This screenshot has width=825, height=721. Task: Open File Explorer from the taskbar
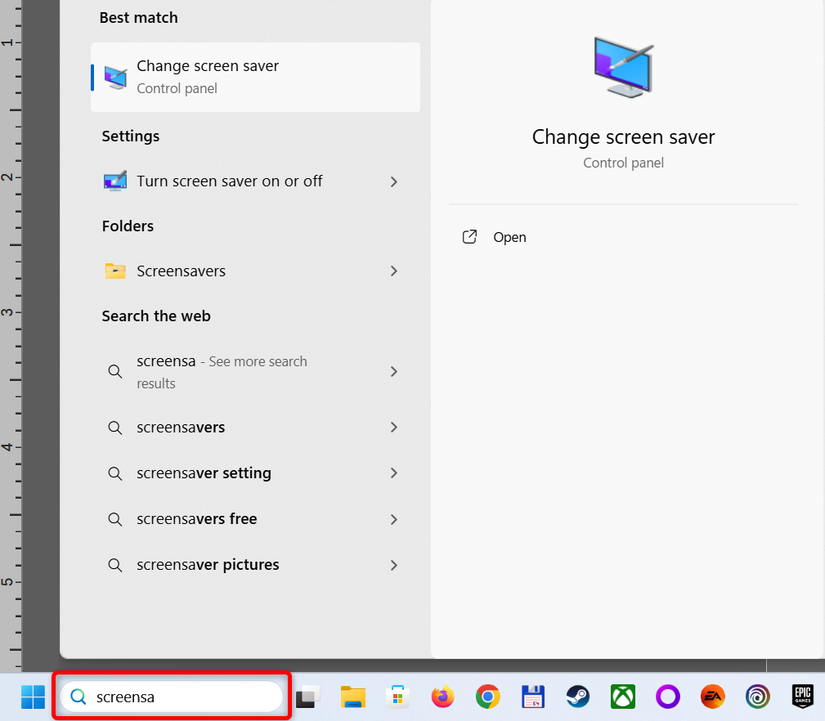(352, 696)
